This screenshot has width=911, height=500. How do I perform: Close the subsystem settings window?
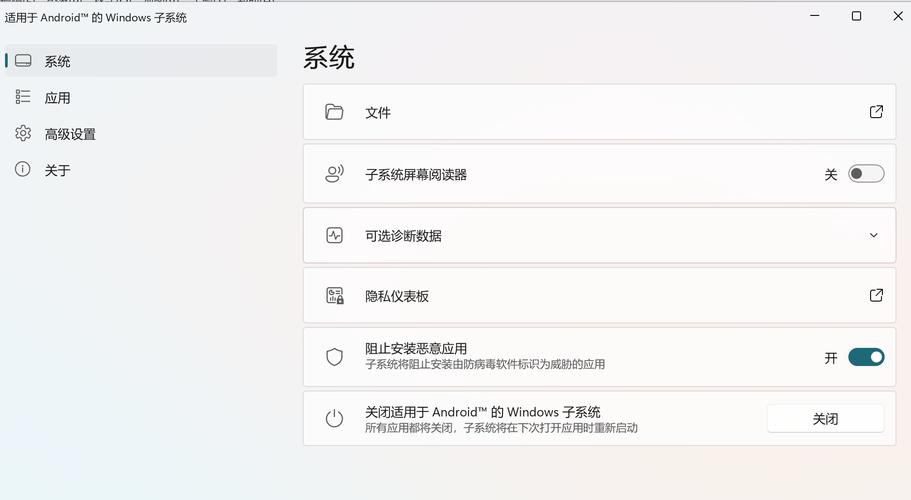pos(898,16)
